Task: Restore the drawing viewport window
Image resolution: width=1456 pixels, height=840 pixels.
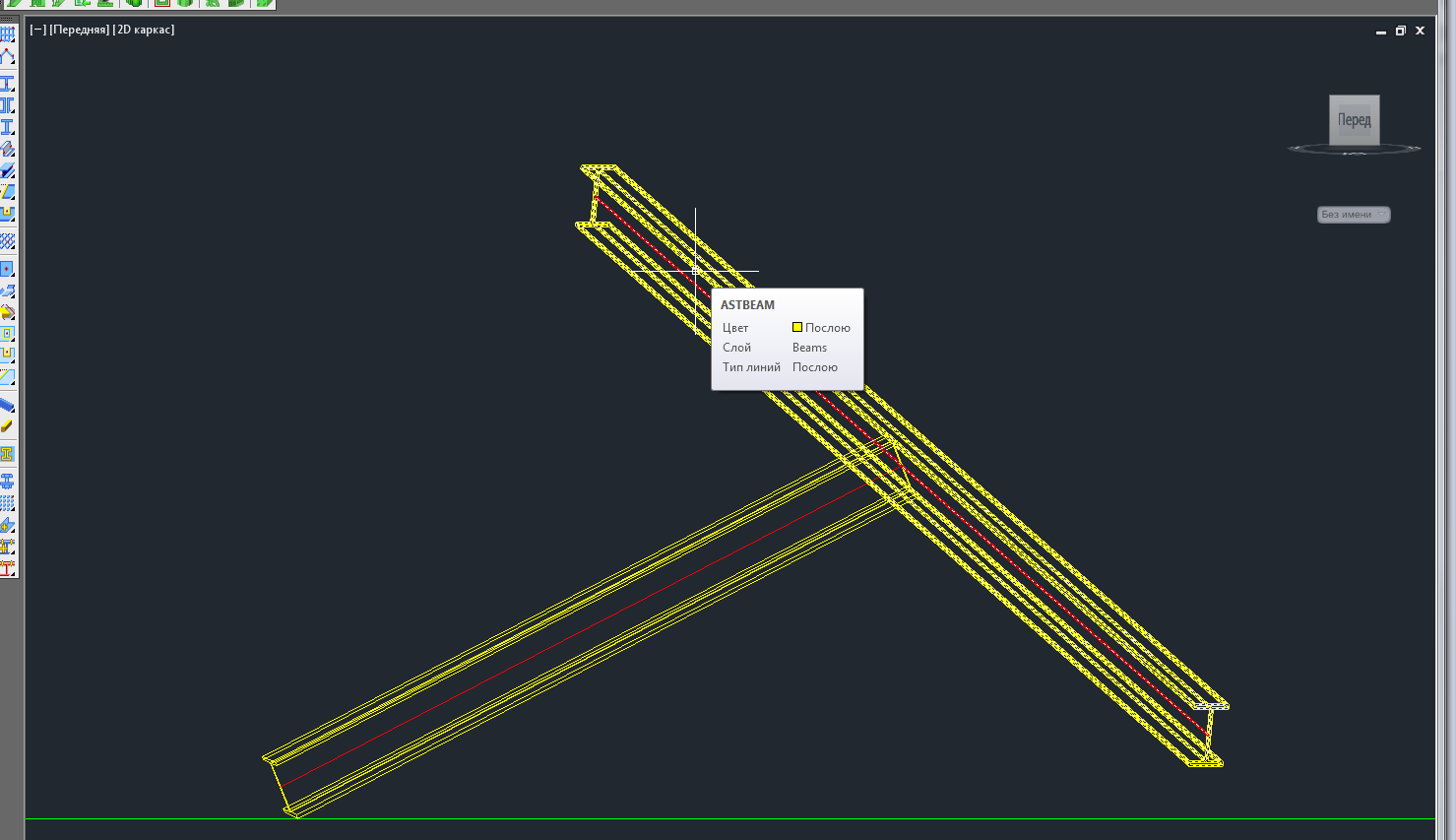Action: click(x=1400, y=31)
